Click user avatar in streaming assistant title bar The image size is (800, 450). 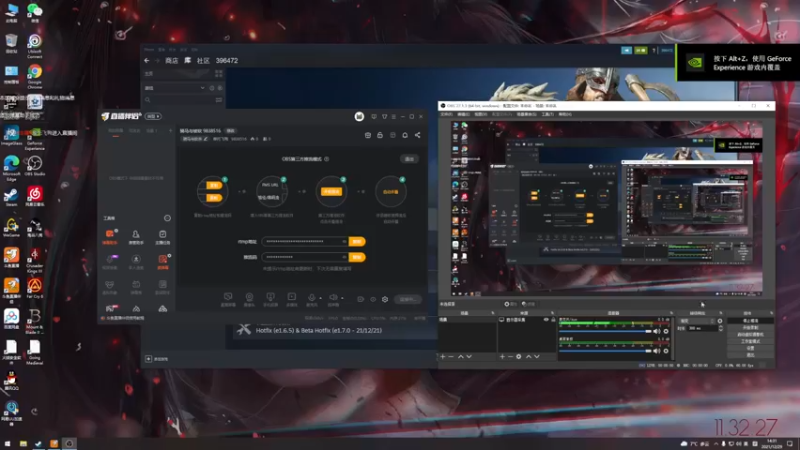[x=359, y=116]
